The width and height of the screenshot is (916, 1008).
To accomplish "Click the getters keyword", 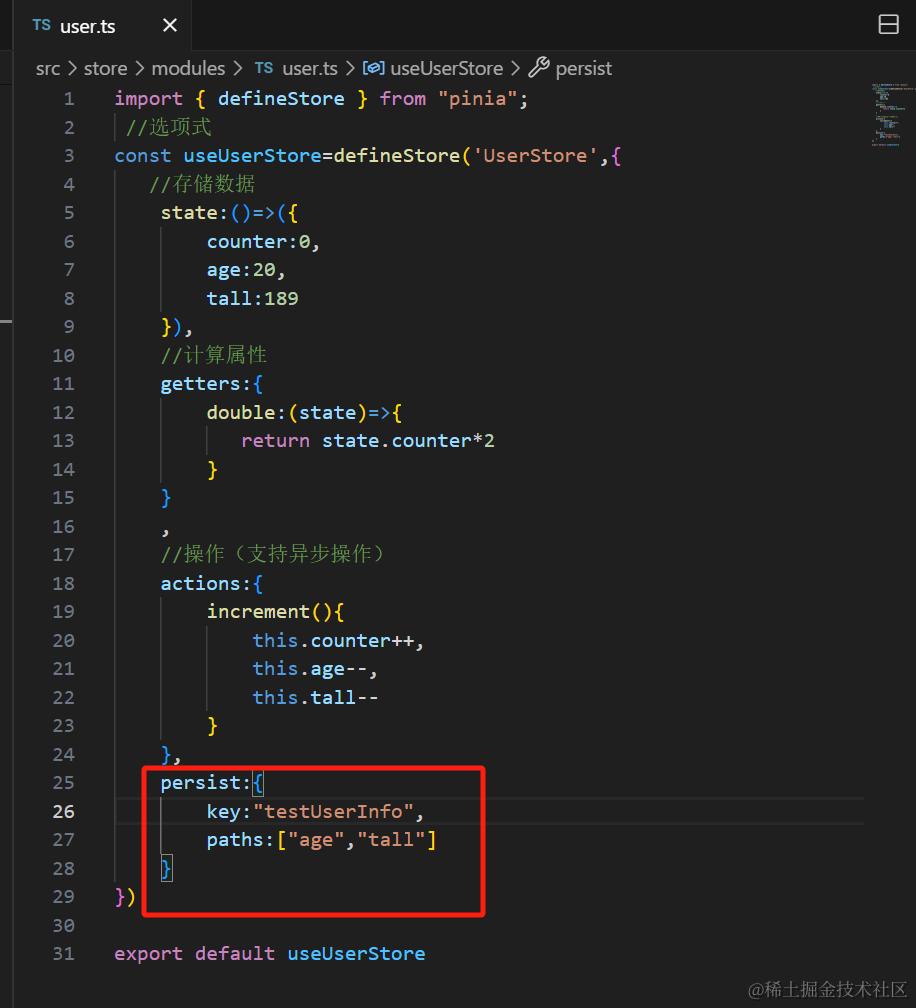I will coord(201,384).
